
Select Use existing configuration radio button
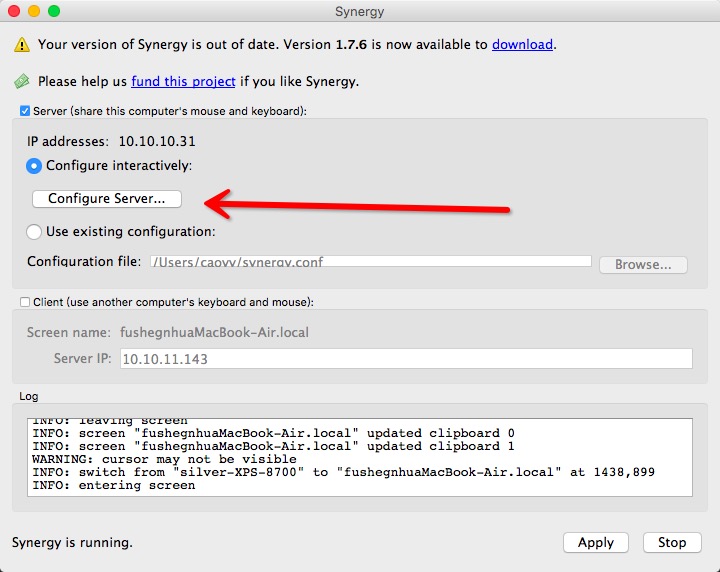tap(34, 231)
